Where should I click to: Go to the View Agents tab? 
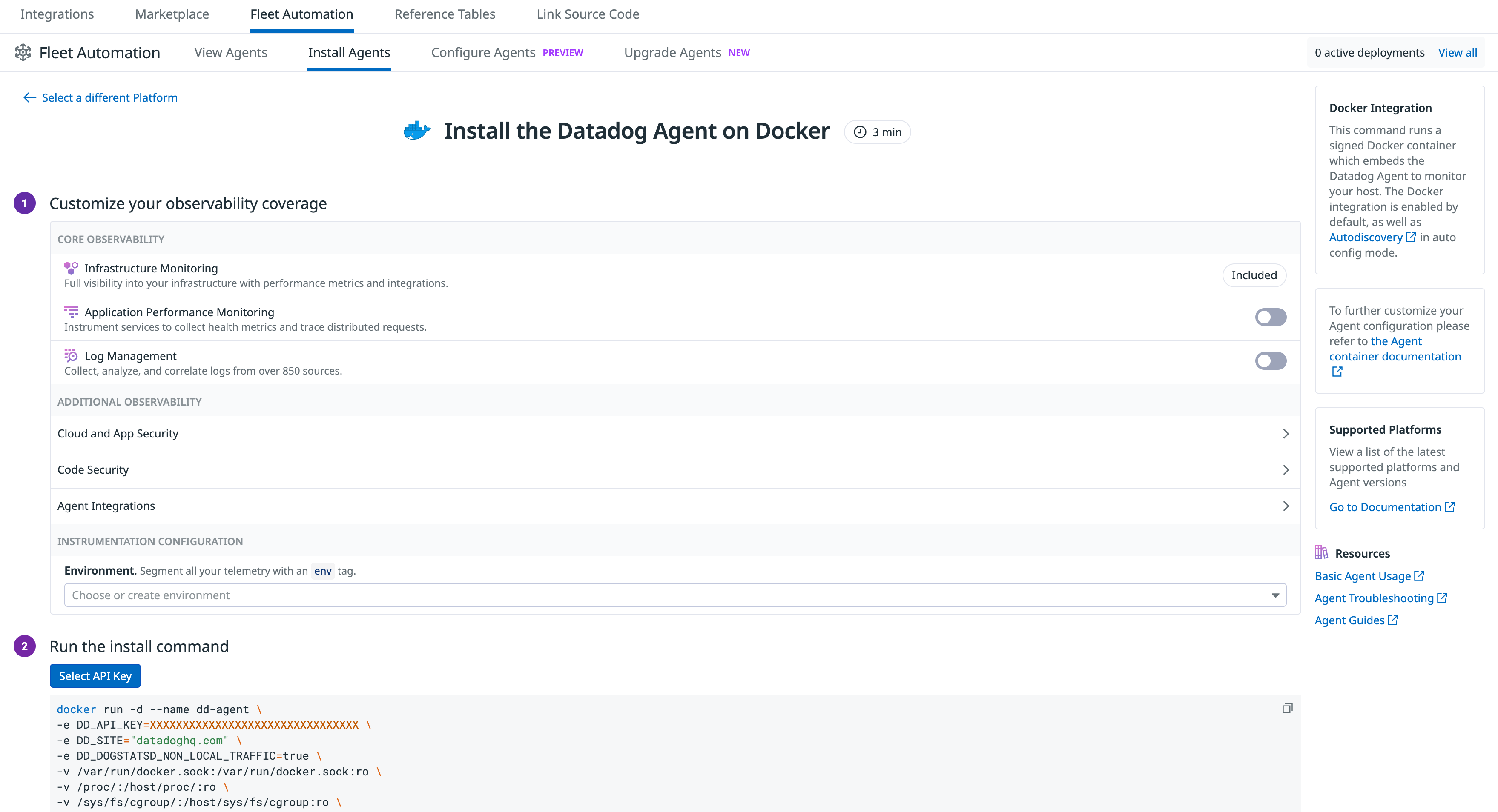pos(231,52)
